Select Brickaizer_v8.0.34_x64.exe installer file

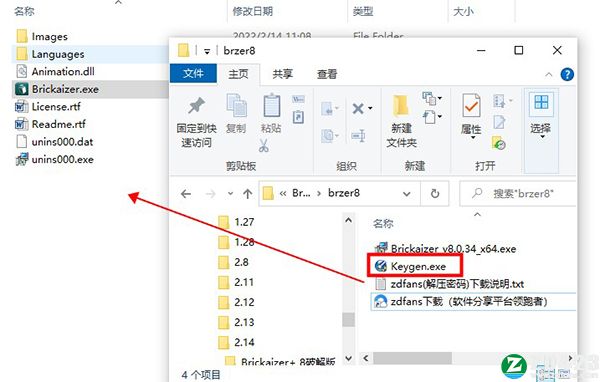pyautogui.click(x=446, y=249)
